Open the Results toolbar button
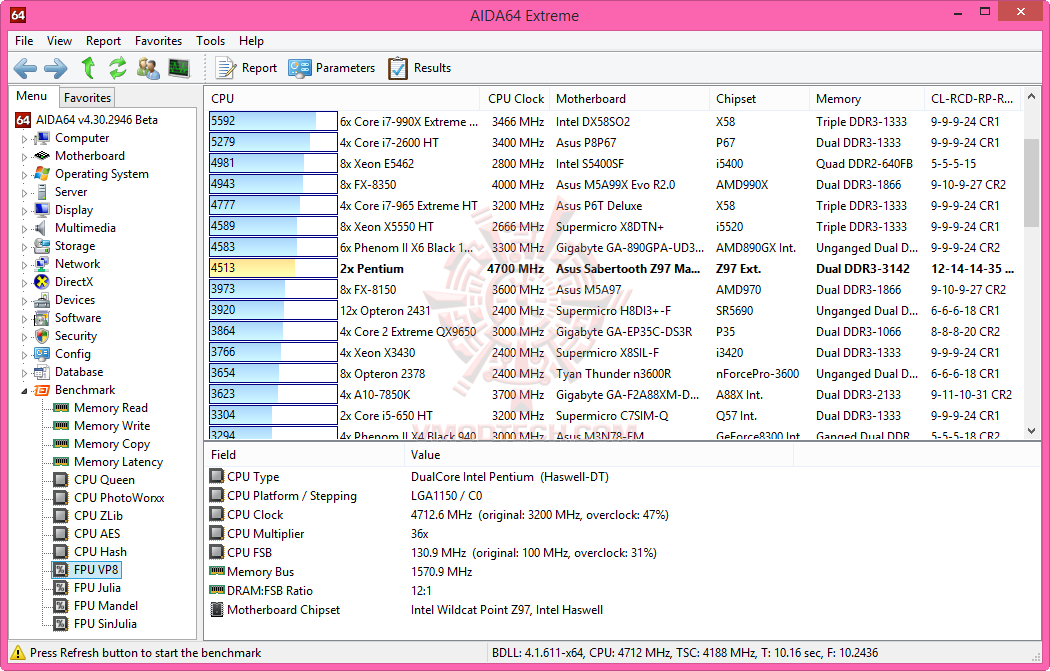1050x671 pixels. pos(420,68)
